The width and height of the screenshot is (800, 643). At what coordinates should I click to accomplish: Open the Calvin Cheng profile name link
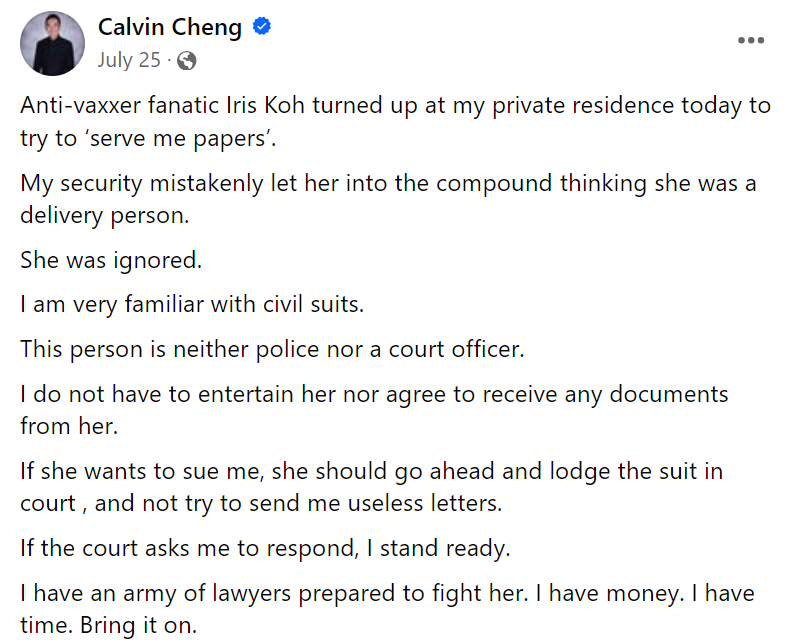[170, 27]
